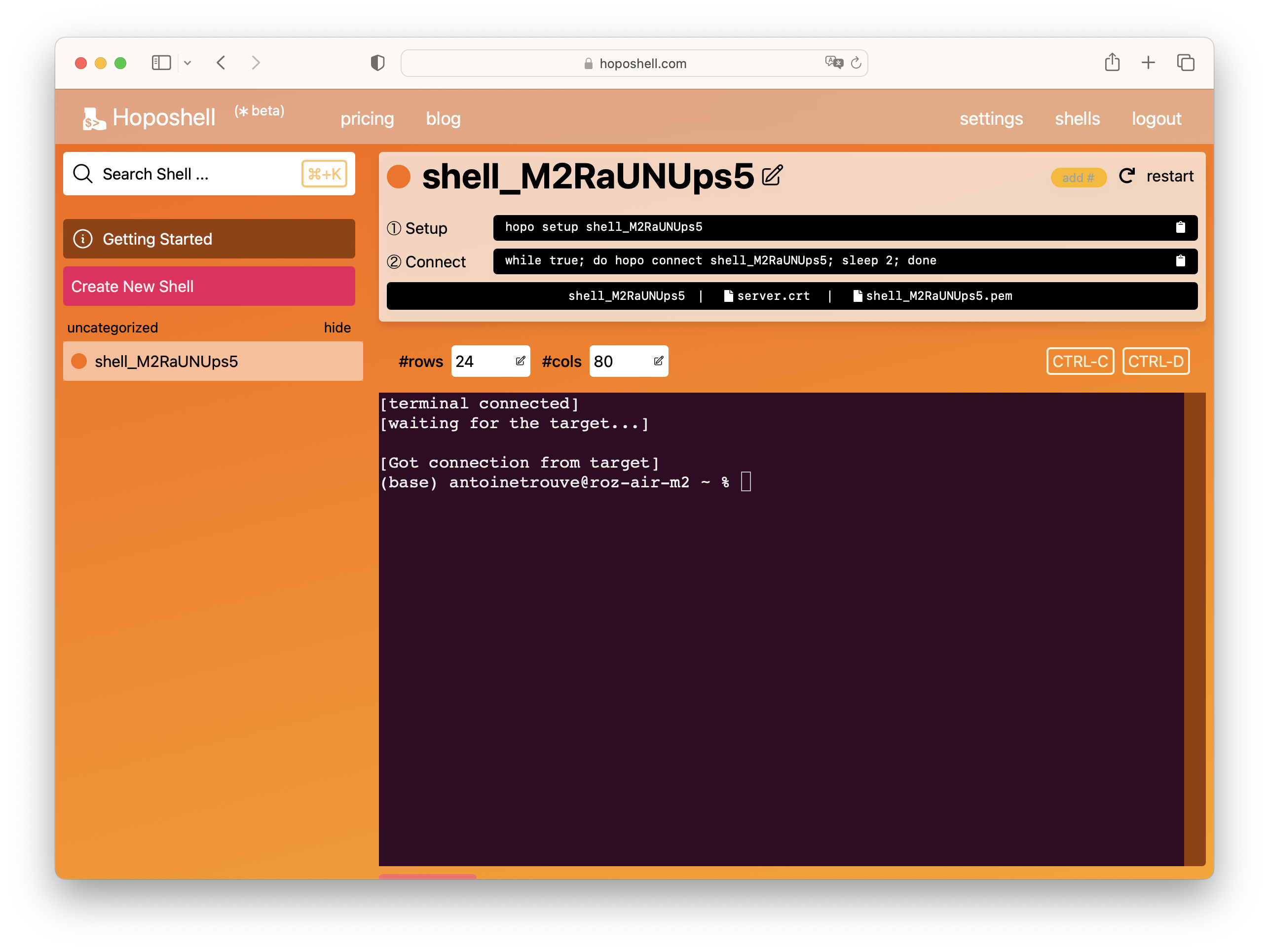
Task: Click the Getting Started info icon
Action: (x=82, y=239)
